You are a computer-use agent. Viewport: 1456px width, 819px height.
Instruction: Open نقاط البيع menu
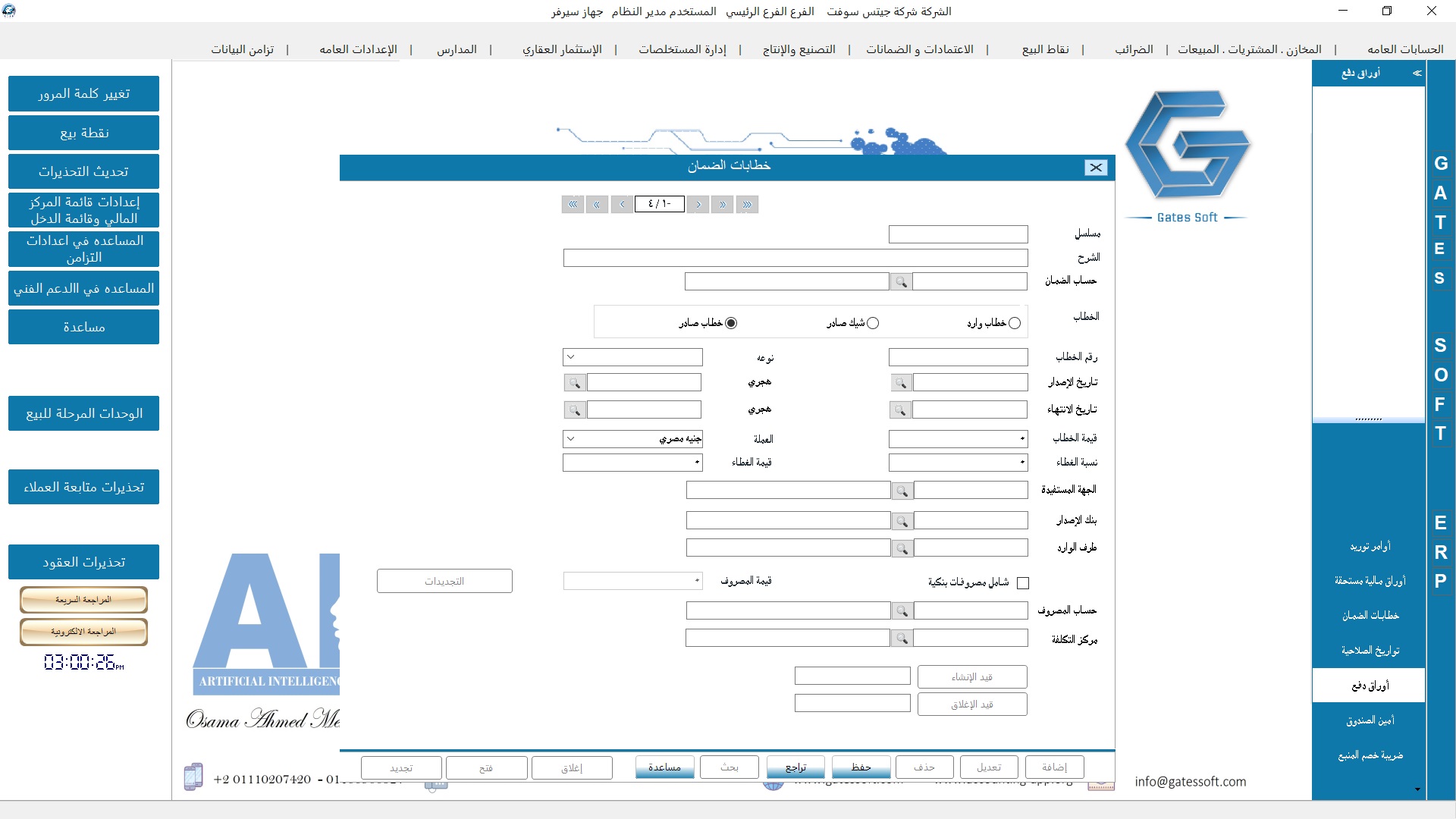(x=1046, y=49)
